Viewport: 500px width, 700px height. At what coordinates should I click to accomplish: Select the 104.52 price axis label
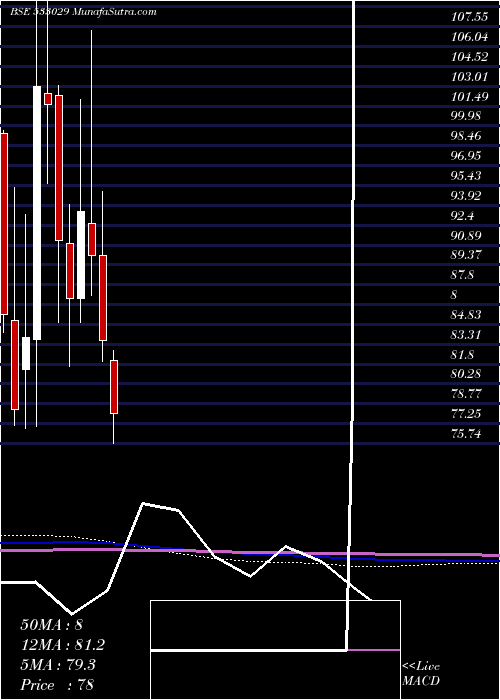click(468, 57)
